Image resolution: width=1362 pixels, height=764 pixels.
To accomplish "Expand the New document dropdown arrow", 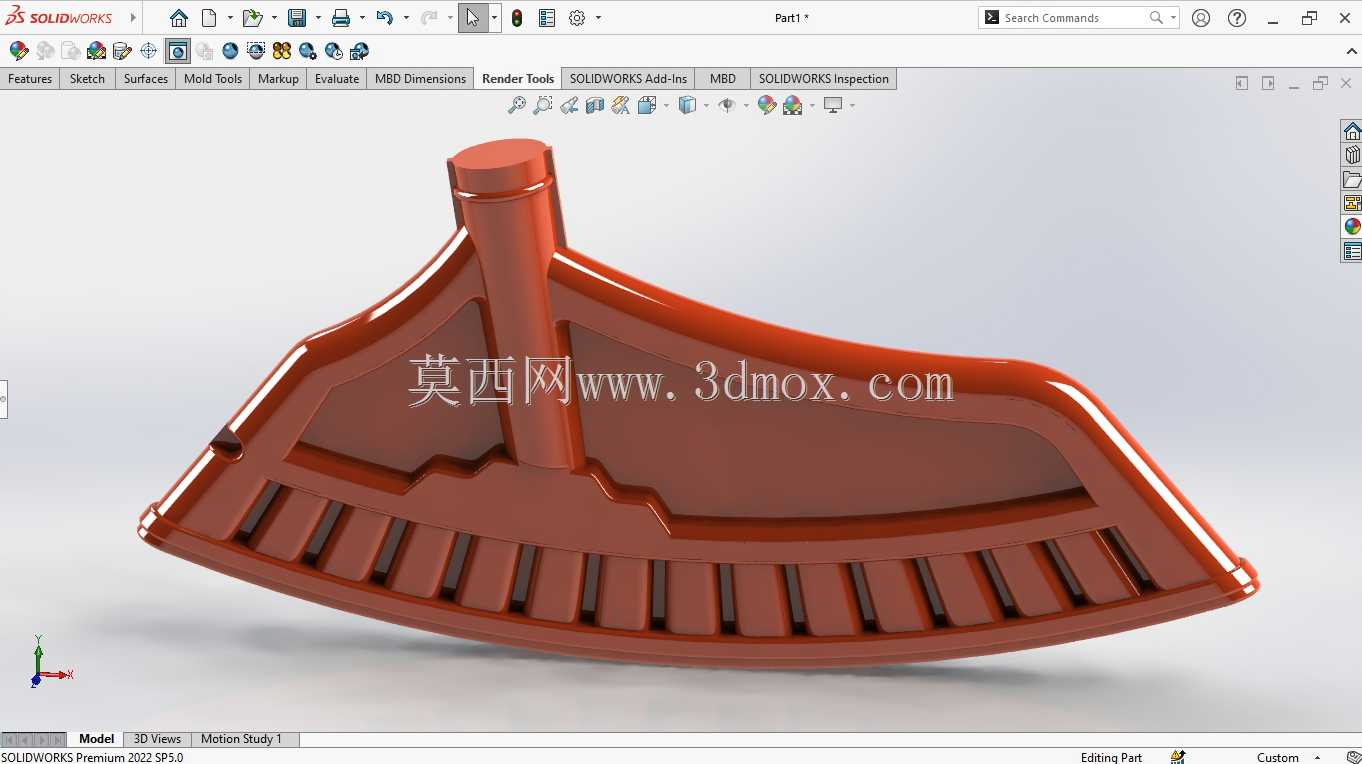I will (230, 18).
